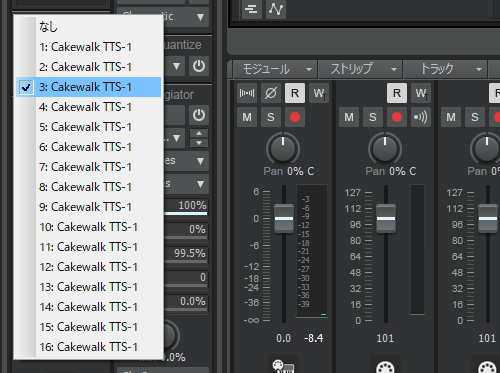Image resolution: width=500 pixels, height=373 pixels.
Task: Arm record on the second strip
Action: pyautogui.click(x=397, y=117)
